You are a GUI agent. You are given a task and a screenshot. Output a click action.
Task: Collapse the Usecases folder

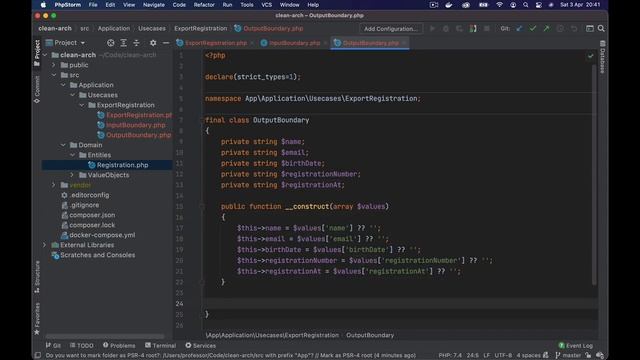tap(72, 95)
